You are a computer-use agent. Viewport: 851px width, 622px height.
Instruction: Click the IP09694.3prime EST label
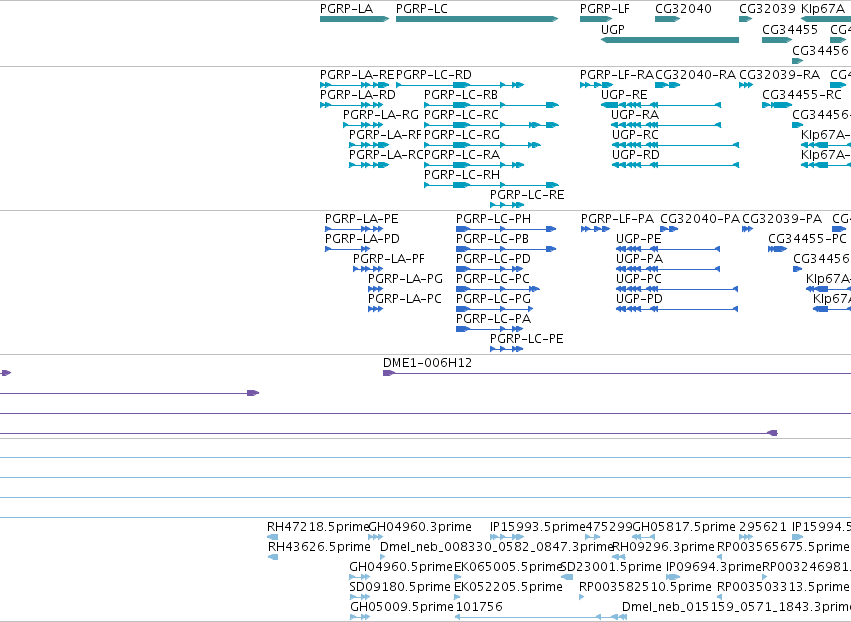[714, 567]
